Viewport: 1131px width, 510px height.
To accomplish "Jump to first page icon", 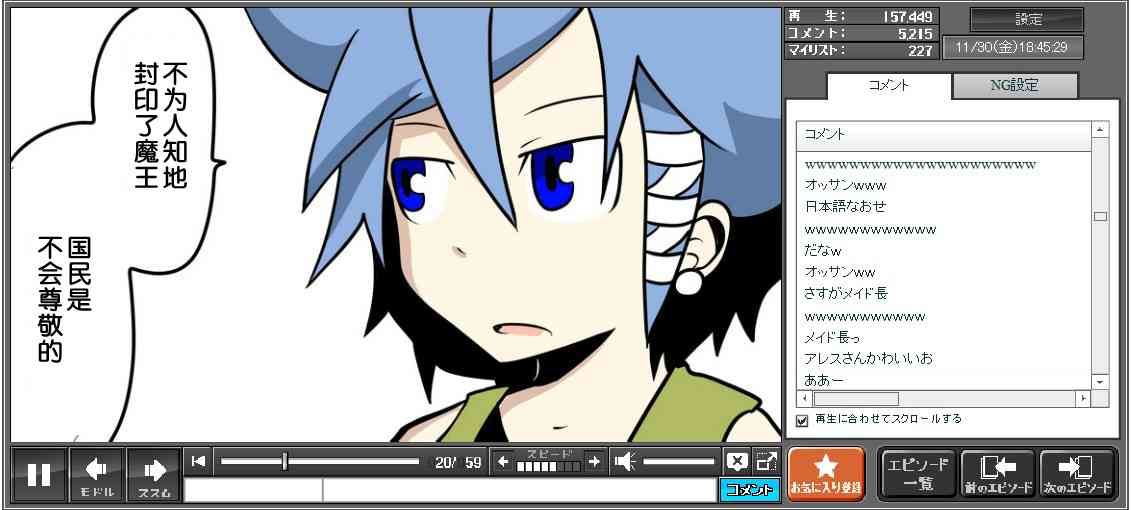I will coord(199,461).
